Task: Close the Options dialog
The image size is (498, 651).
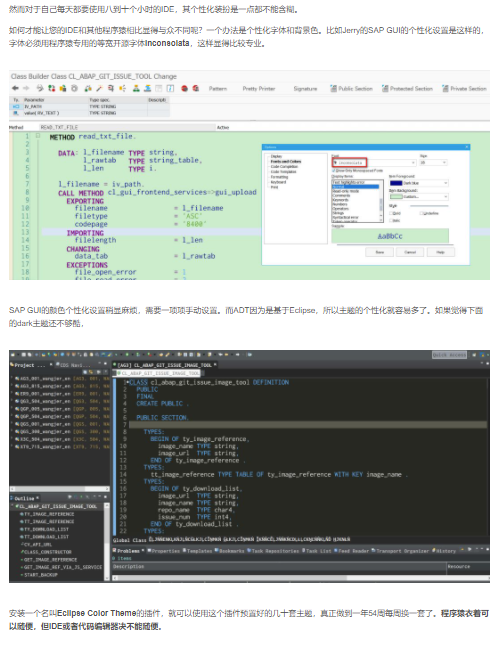Action: tap(466, 147)
